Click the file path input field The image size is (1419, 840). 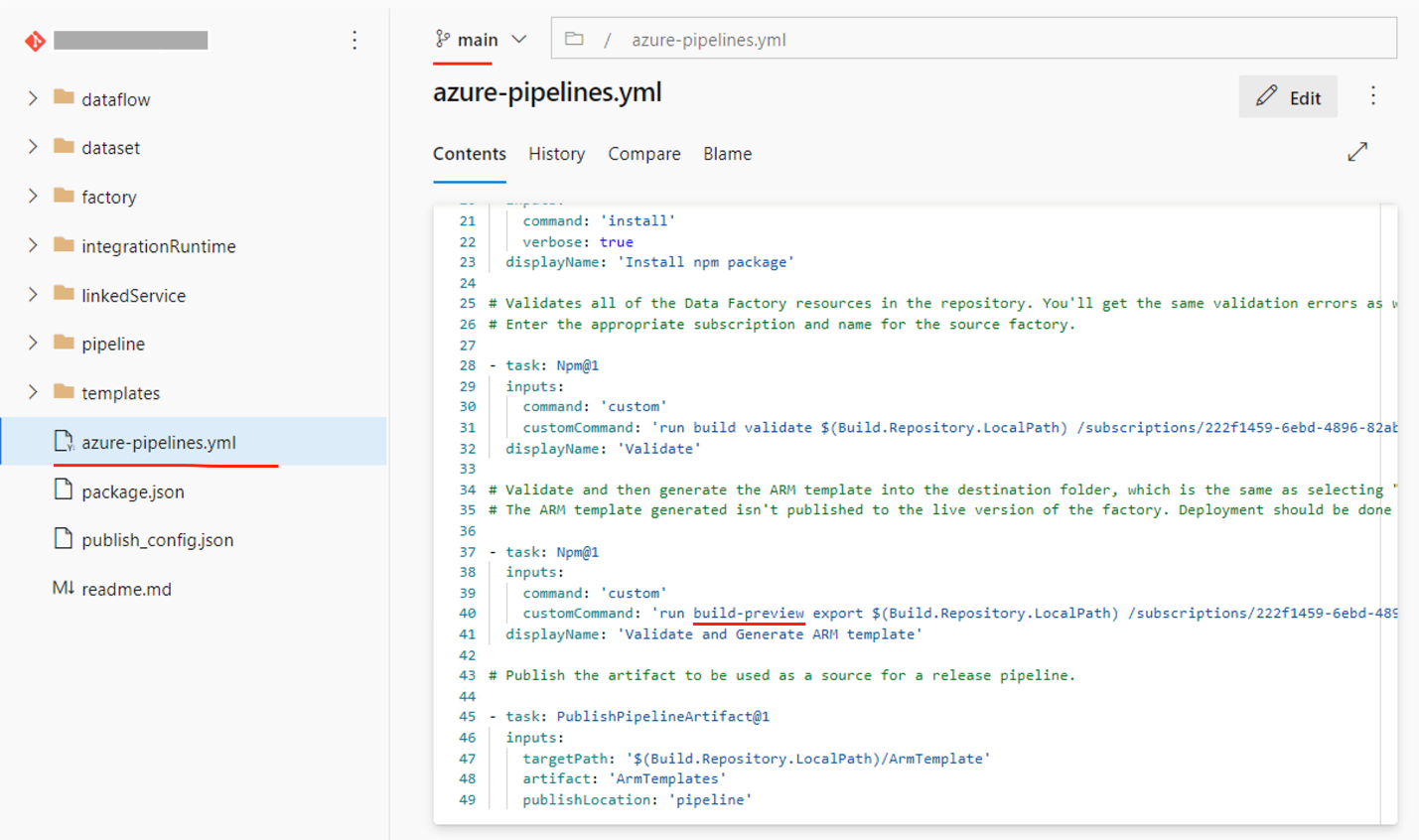tap(993, 40)
